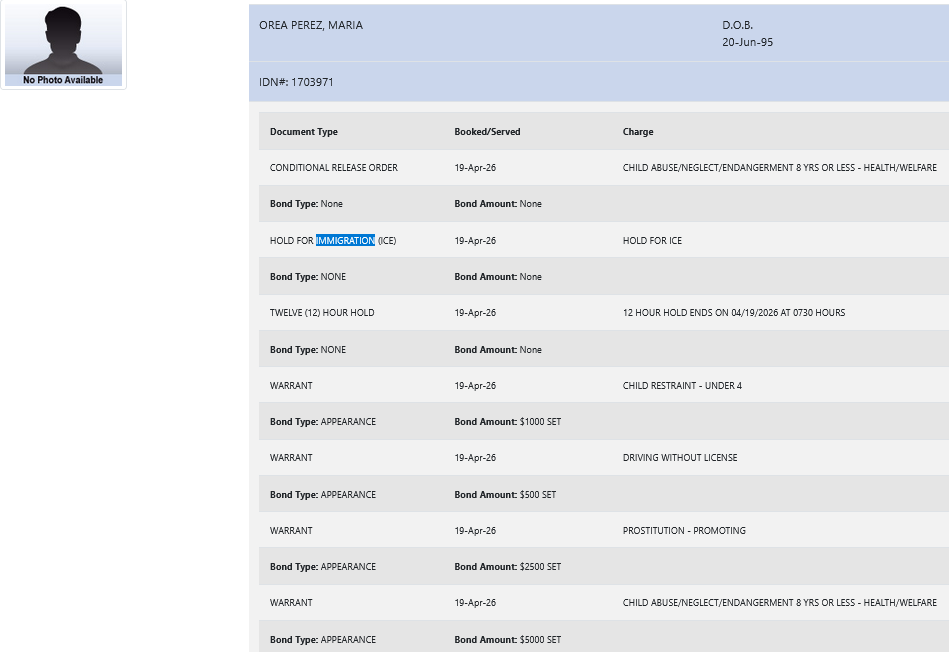Click the $500 SET bond amount
The height and width of the screenshot is (652, 949).
[x=537, y=495]
